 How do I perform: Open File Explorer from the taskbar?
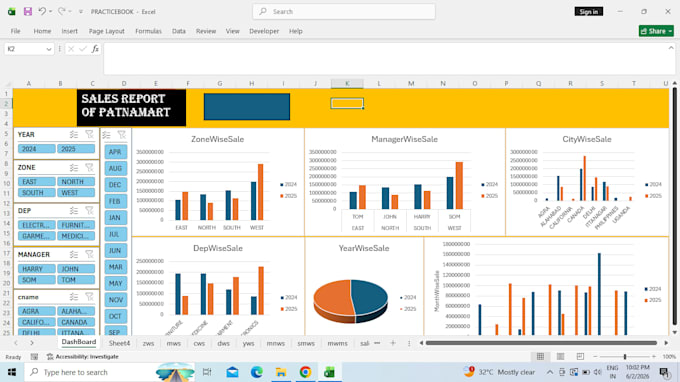[x=281, y=372]
